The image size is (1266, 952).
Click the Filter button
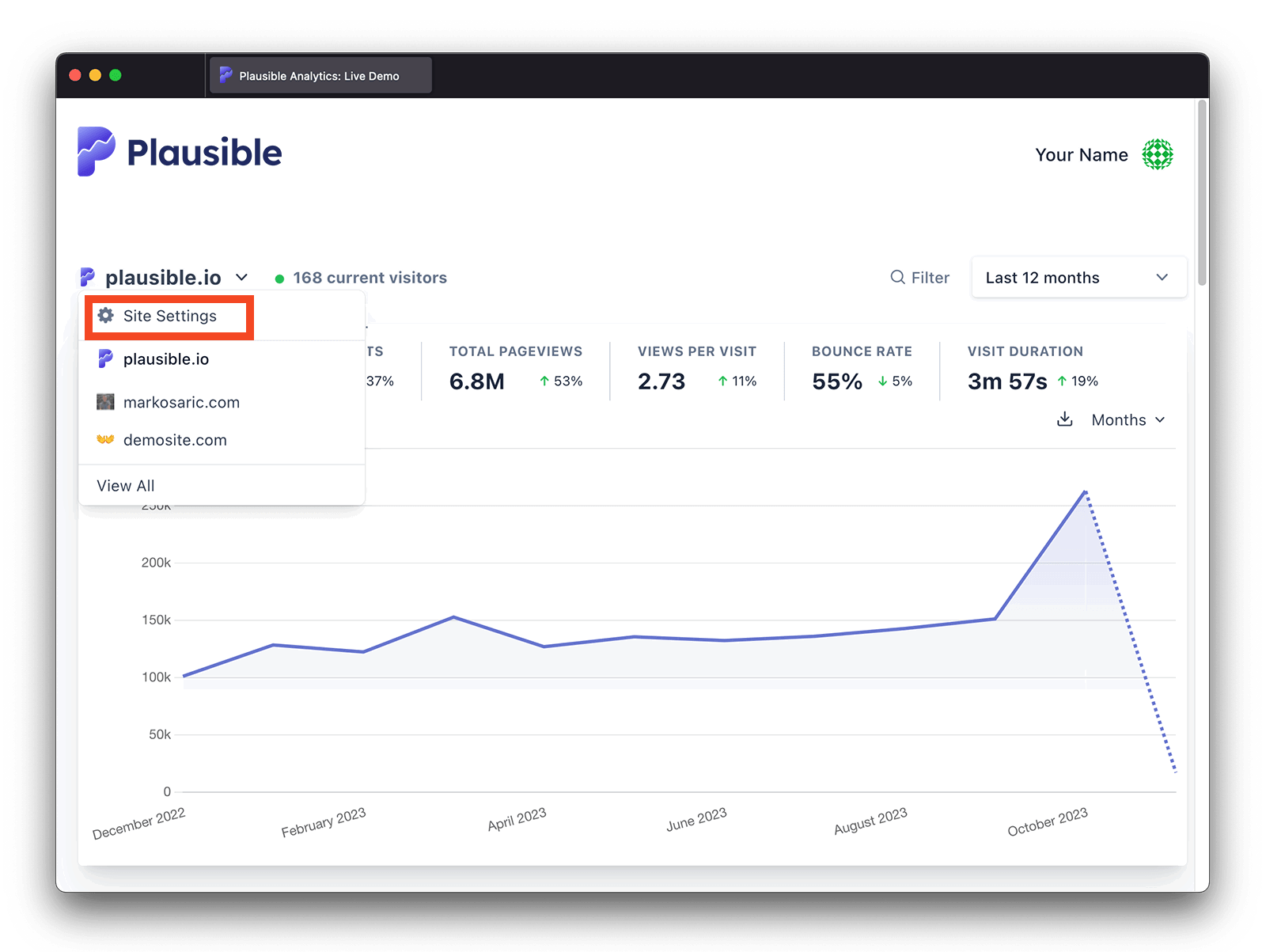coord(920,277)
